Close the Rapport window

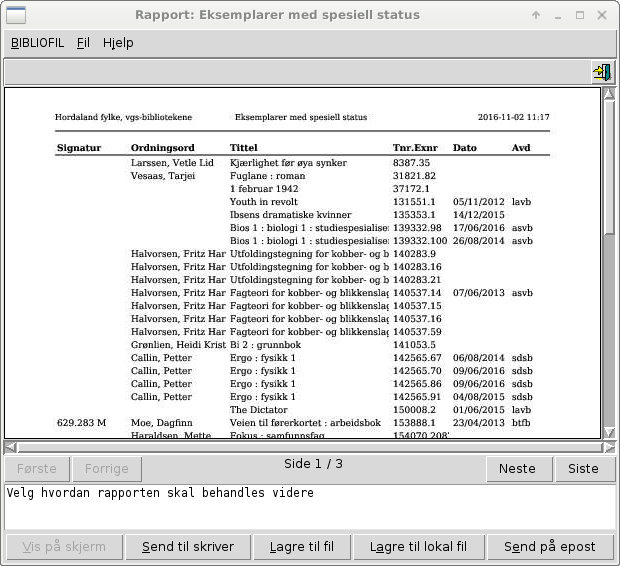pyautogui.click(x=602, y=15)
